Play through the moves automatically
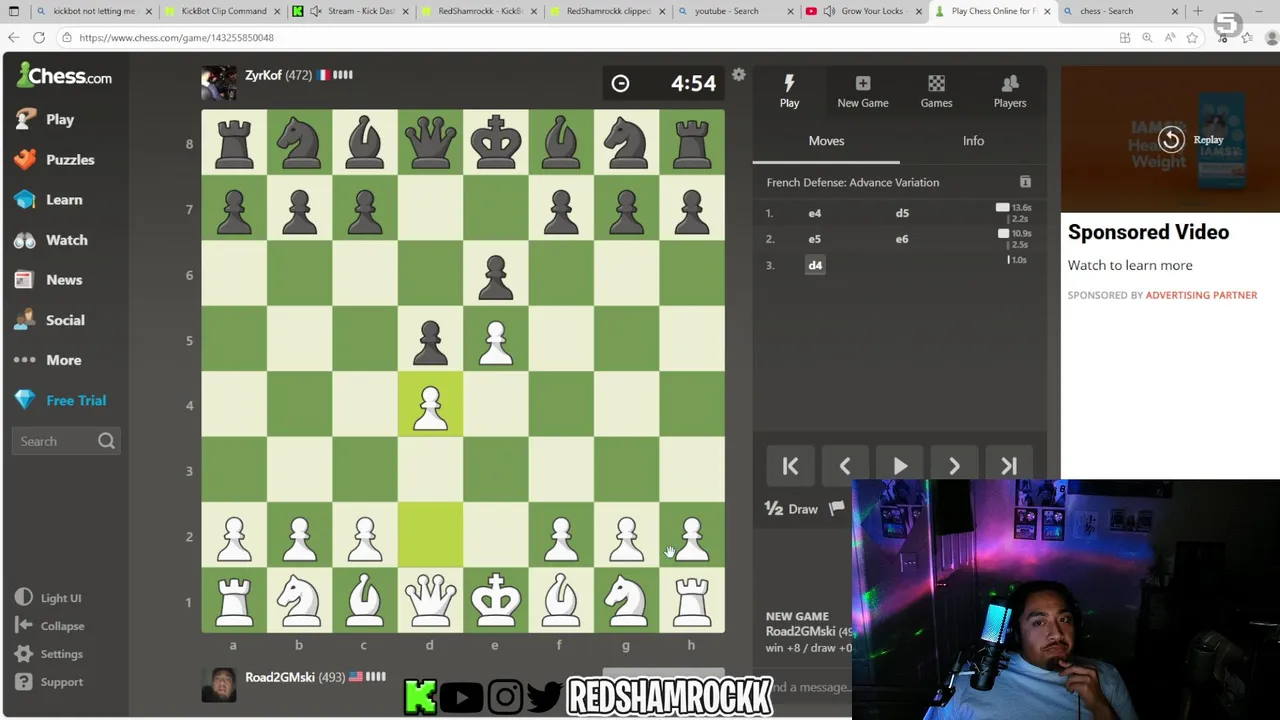Image resolution: width=1280 pixels, height=720 pixels. 899,466
